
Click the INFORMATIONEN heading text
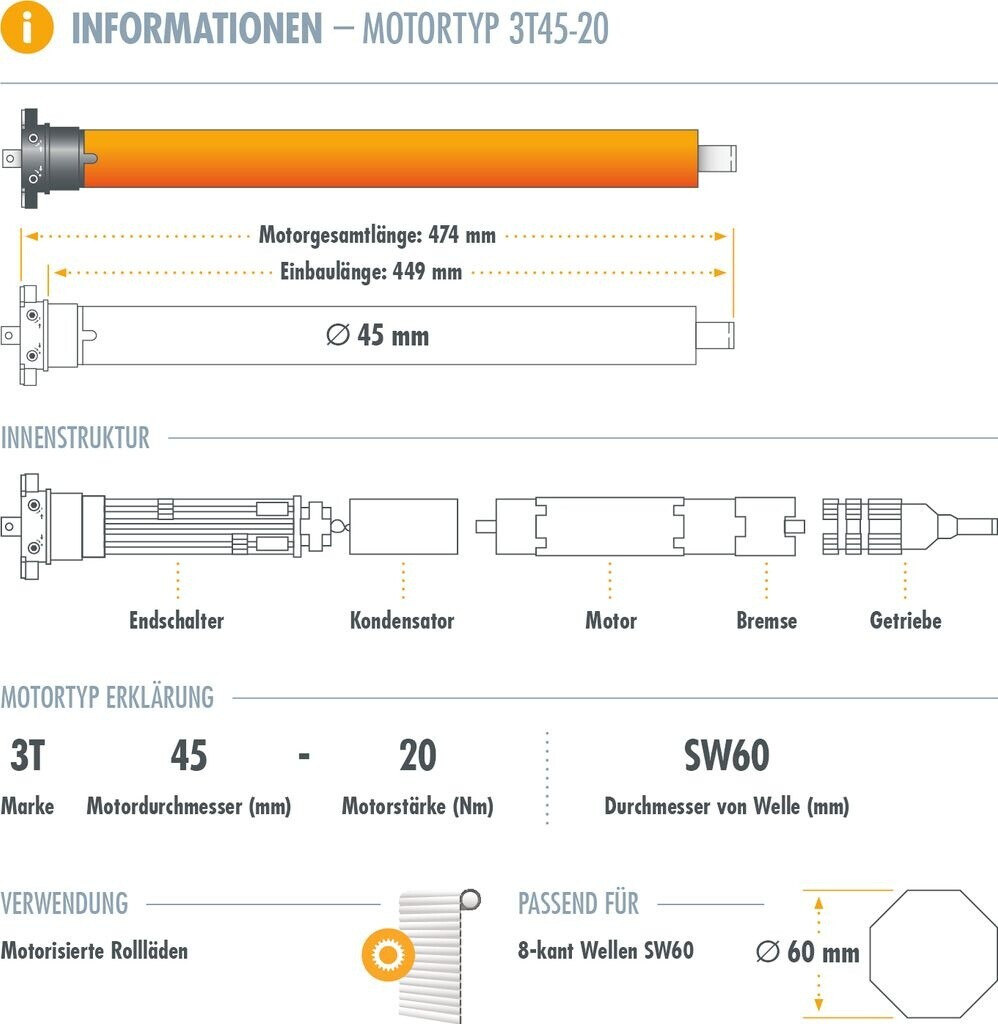point(196,29)
